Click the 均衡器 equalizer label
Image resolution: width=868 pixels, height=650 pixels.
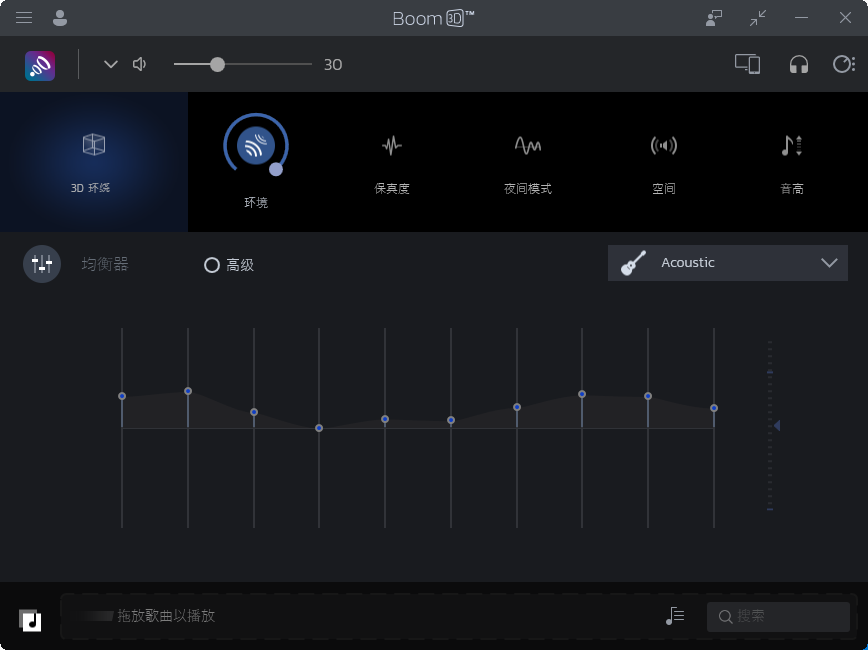coord(105,264)
